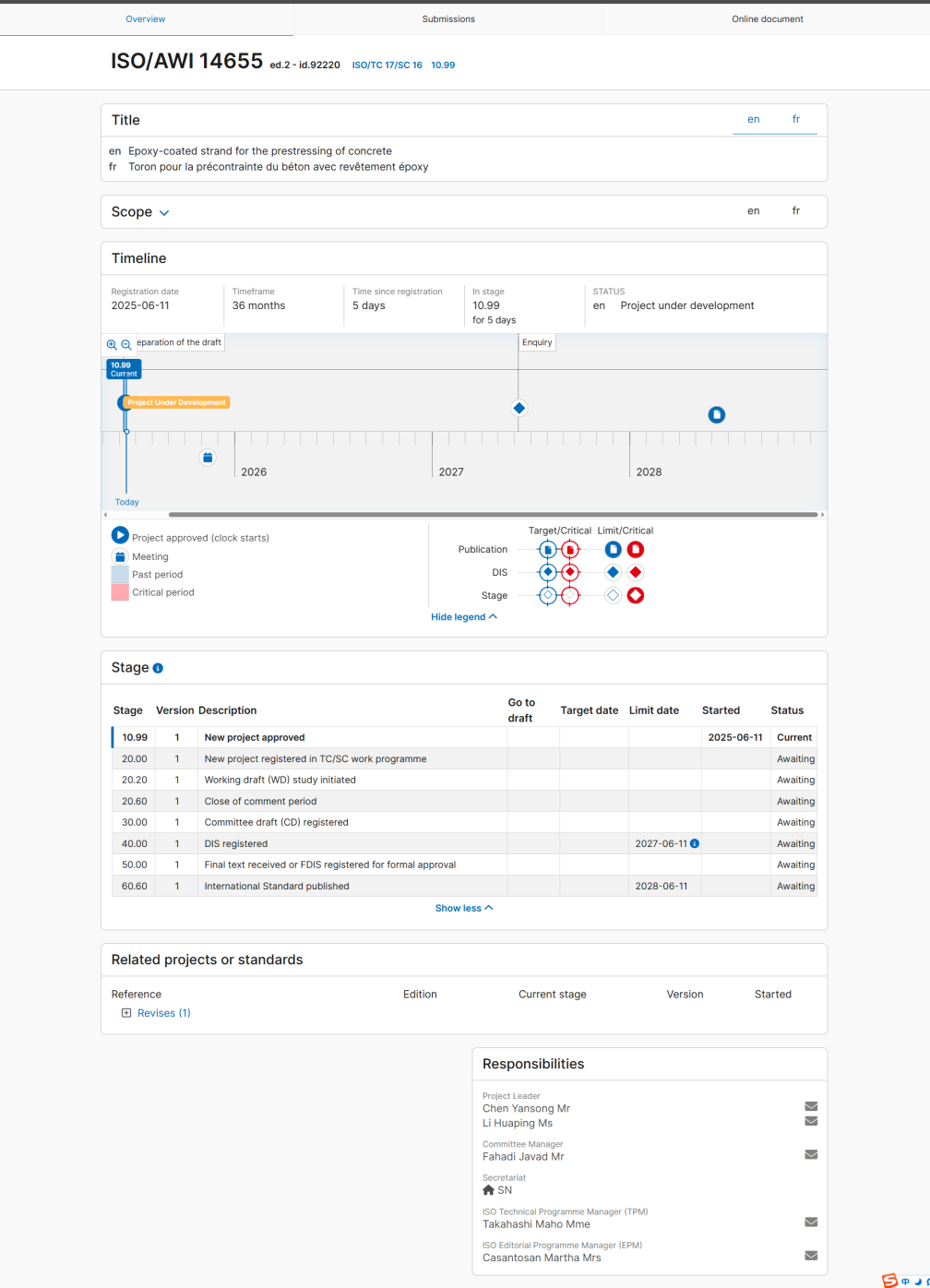This screenshot has height=1288, width=930.
Task: Select the 'Working draft (WD) study initiated' row
Action: click(x=464, y=780)
